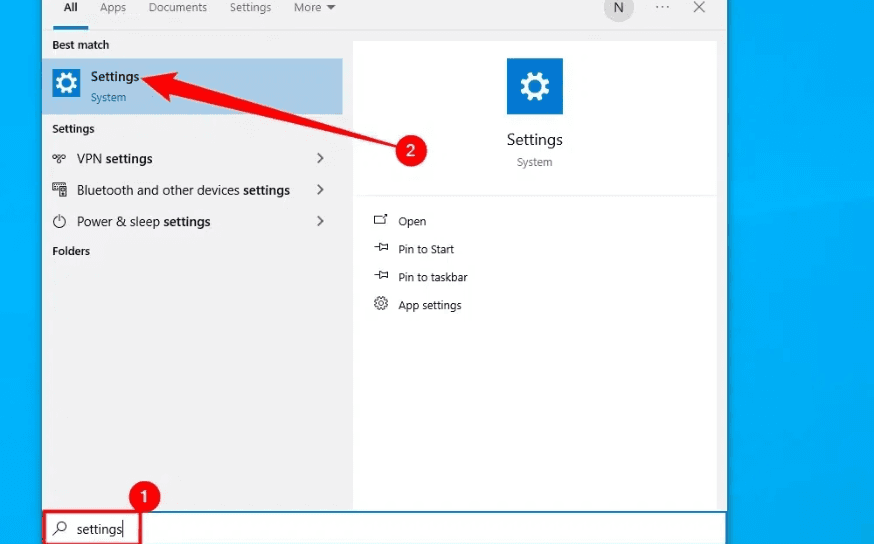This screenshot has width=875, height=544.
Task: Click the Power & sleep icon
Action: 60,222
